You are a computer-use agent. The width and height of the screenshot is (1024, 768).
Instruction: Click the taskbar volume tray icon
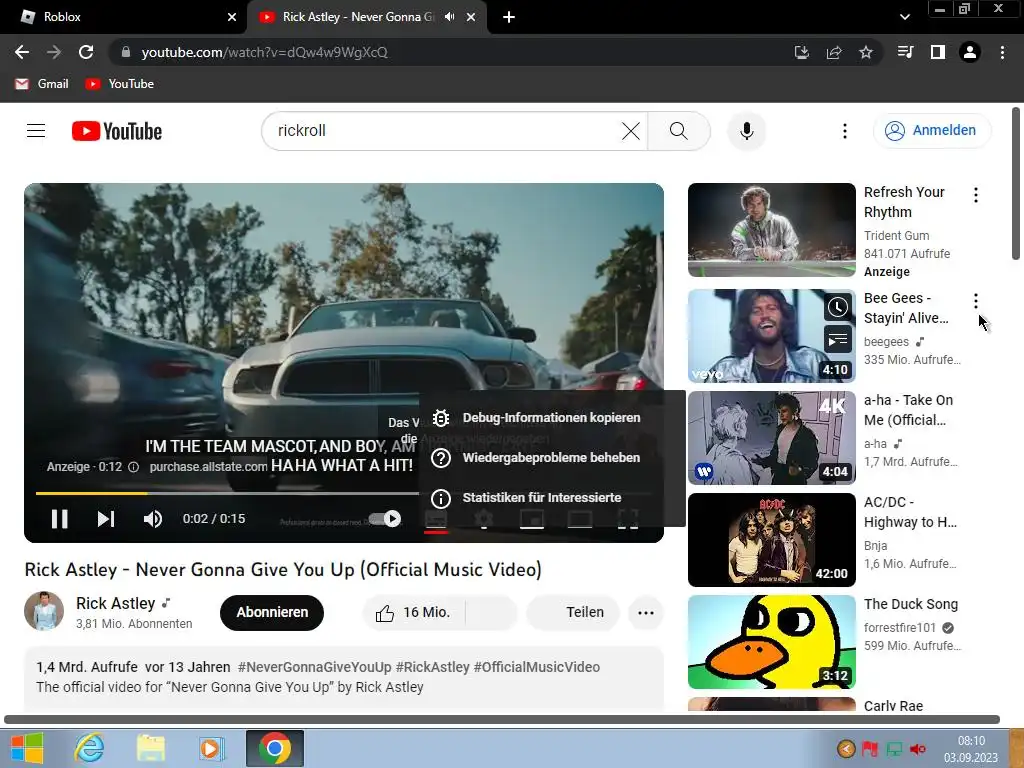918,749
